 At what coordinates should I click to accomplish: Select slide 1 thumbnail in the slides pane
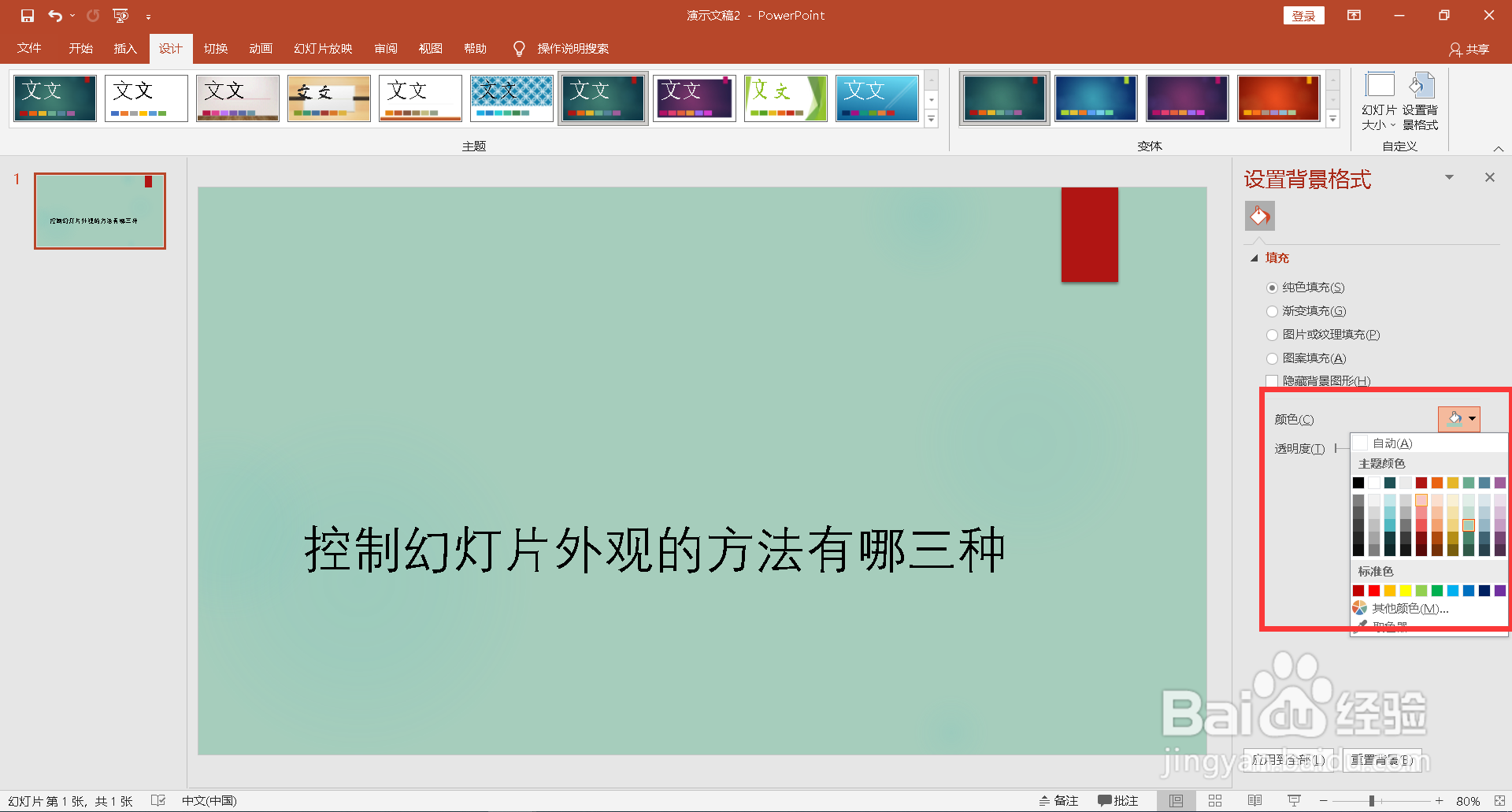(99, 210)
